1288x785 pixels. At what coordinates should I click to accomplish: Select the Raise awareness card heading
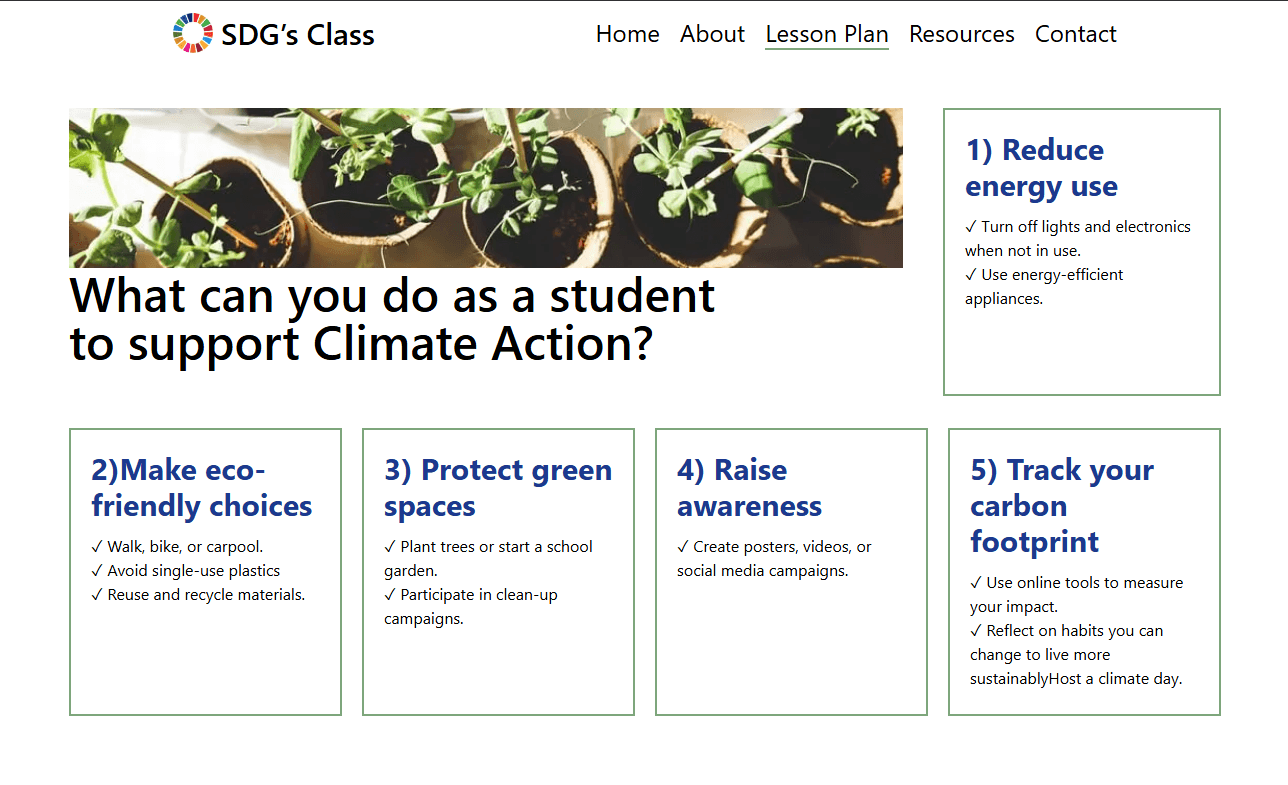coord(748,488)
